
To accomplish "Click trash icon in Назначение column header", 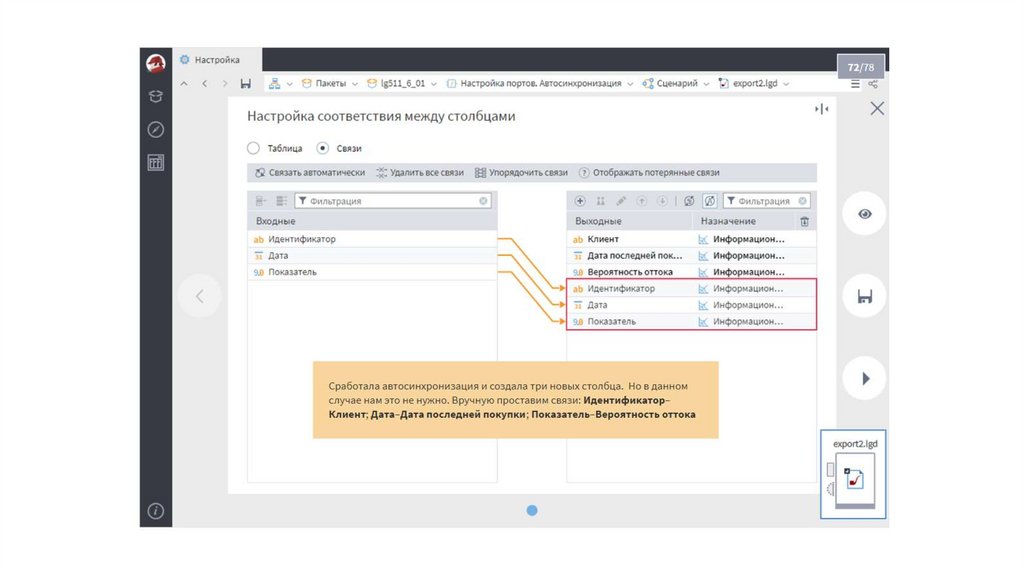I will (804, 221).
